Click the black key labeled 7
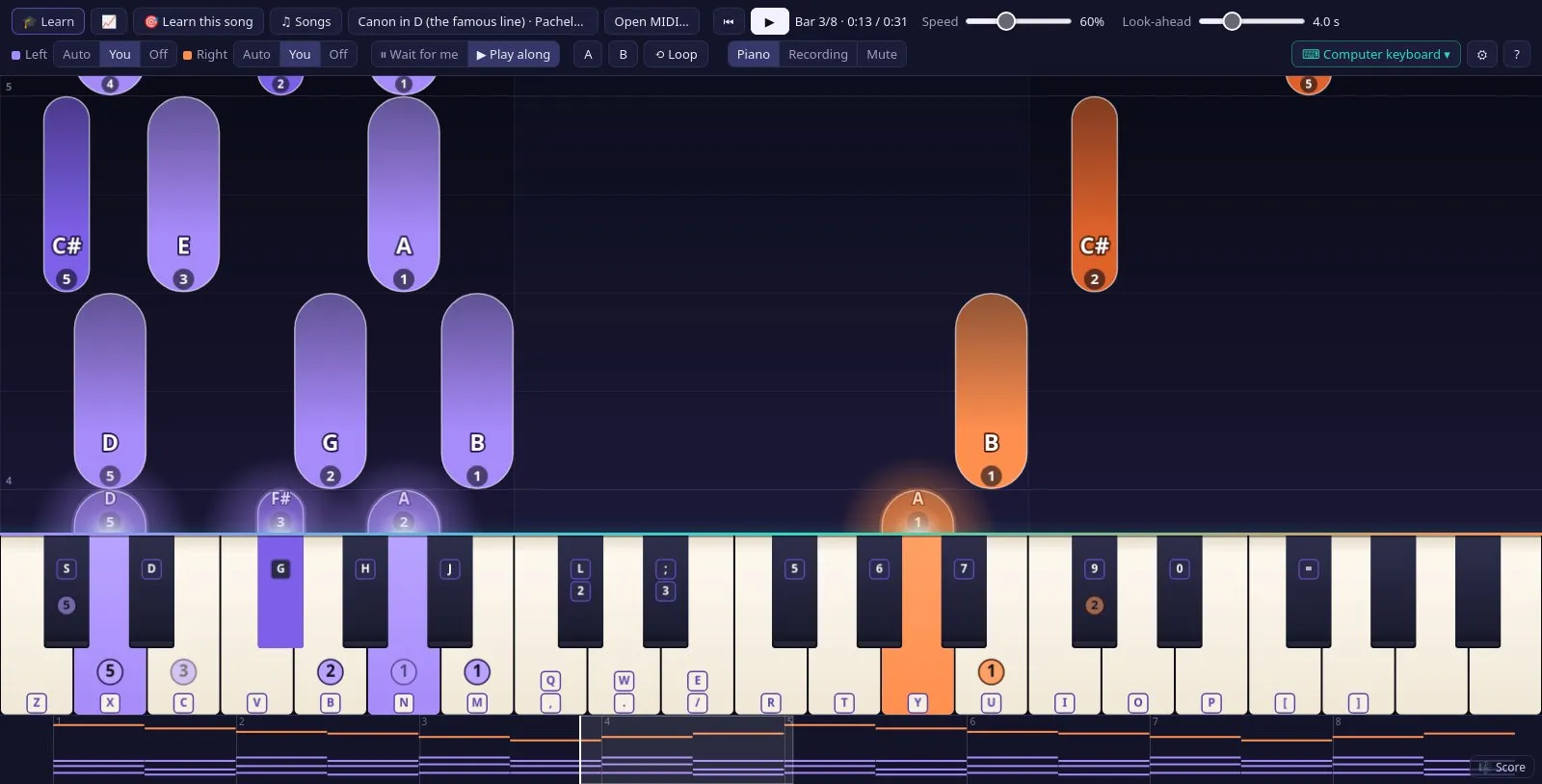The width and height of the screenshot is (1542, 784). coord(964,591)
